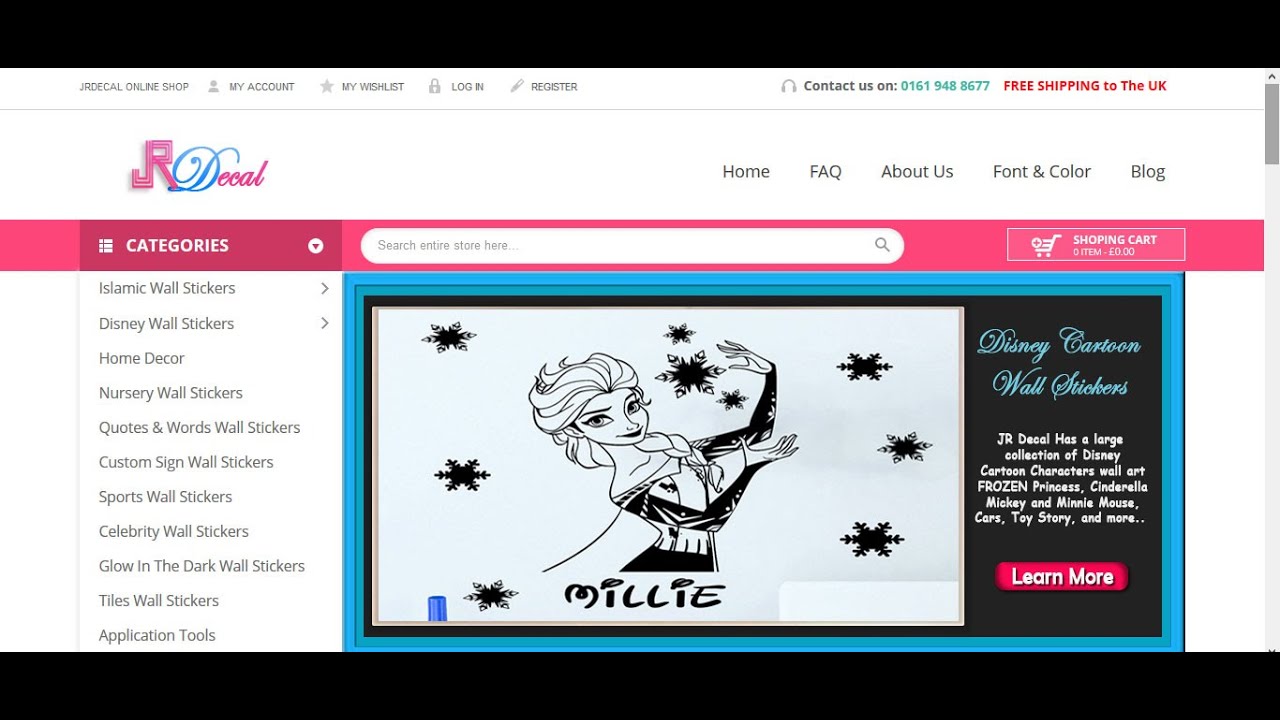Click the Categories grid icon
This screenshot has height=720, width=1280.
point(106,246)
